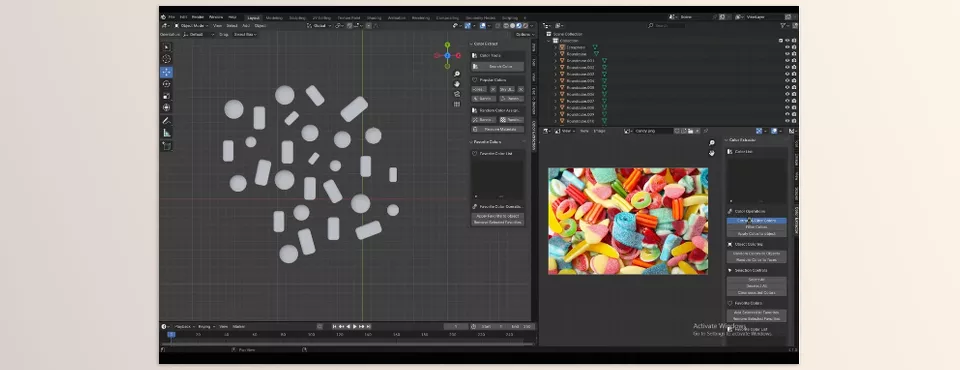960x370 pixels.
Task: Hide Roundcube.004 with its eye icon
Action: [x=787, y=81]
